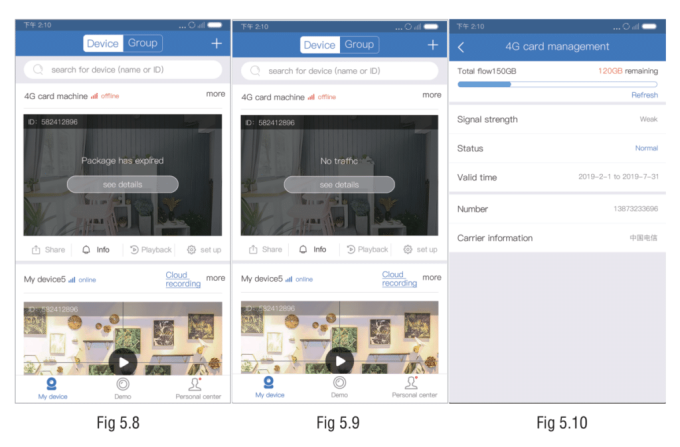Image resolution: width=680 pixels, height=447 pixels.
Task: Expand 'more' for My device5 in Fig 5.9
Action: click(432, 278)
